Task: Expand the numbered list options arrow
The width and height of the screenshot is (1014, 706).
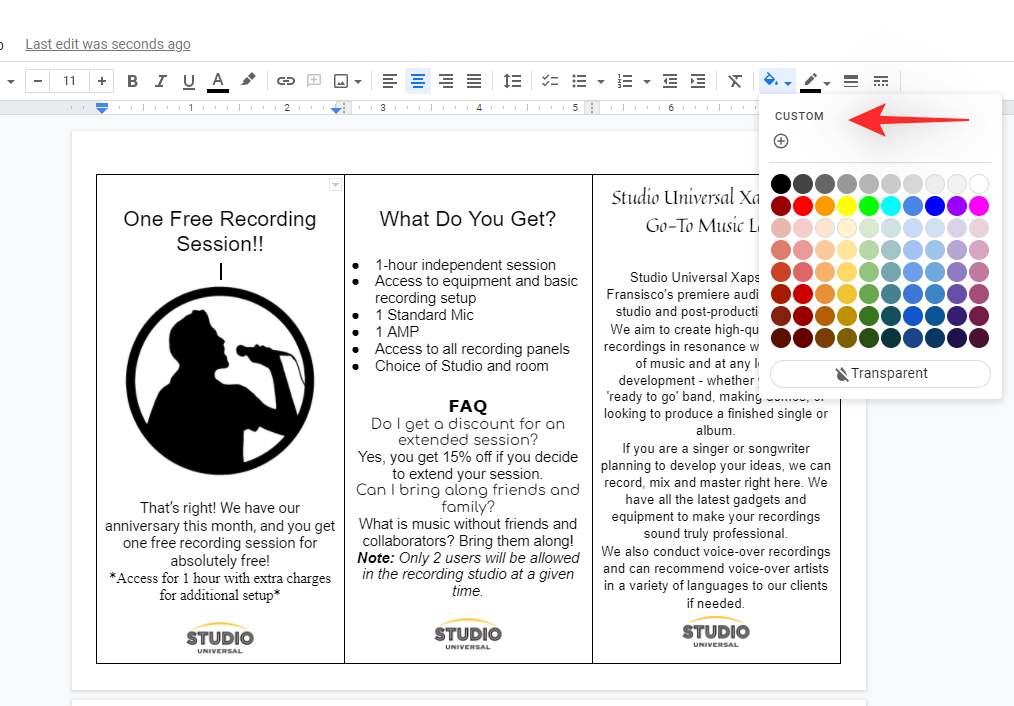Action: click(x=647, y=82)
